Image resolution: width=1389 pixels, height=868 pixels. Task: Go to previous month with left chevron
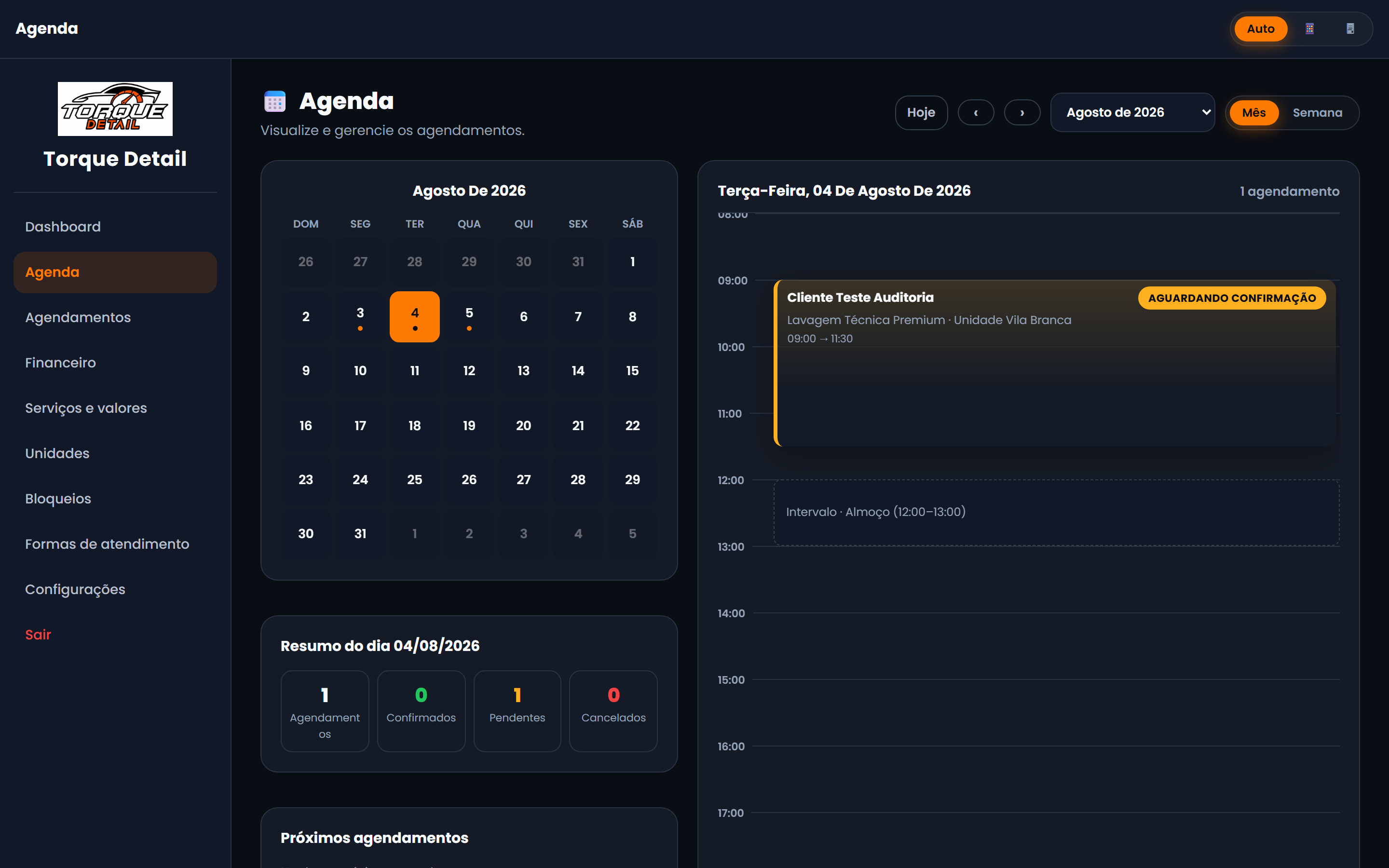[976, 112]
